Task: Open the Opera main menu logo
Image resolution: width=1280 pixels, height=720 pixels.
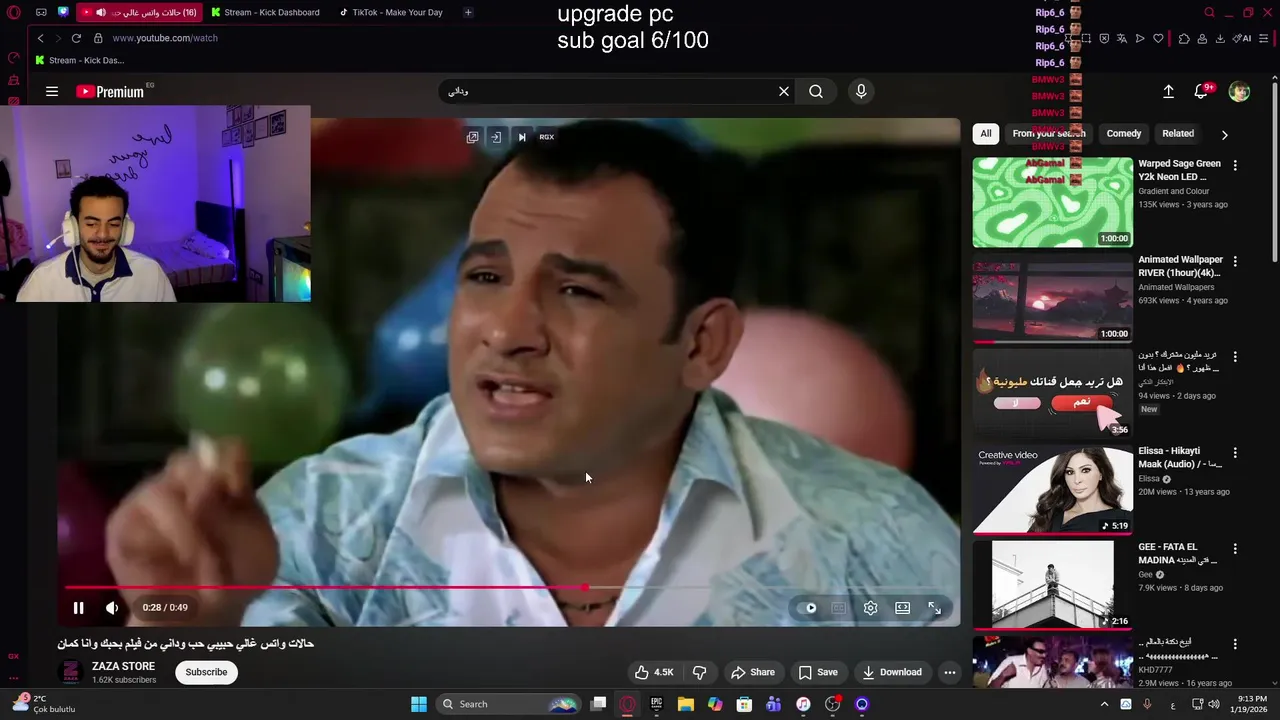Action: click(x=12, y=12)
